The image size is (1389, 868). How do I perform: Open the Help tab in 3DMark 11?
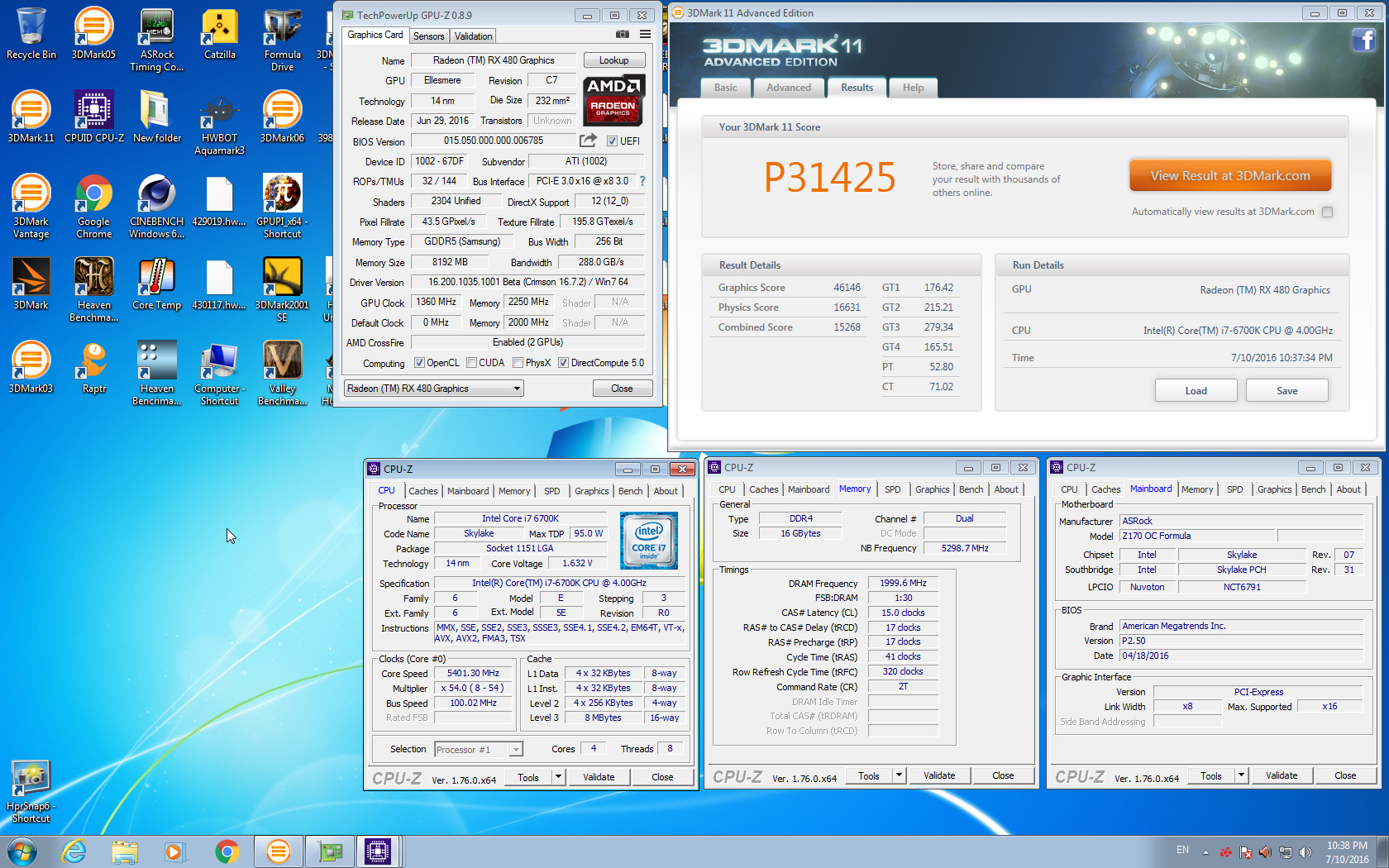914,88
